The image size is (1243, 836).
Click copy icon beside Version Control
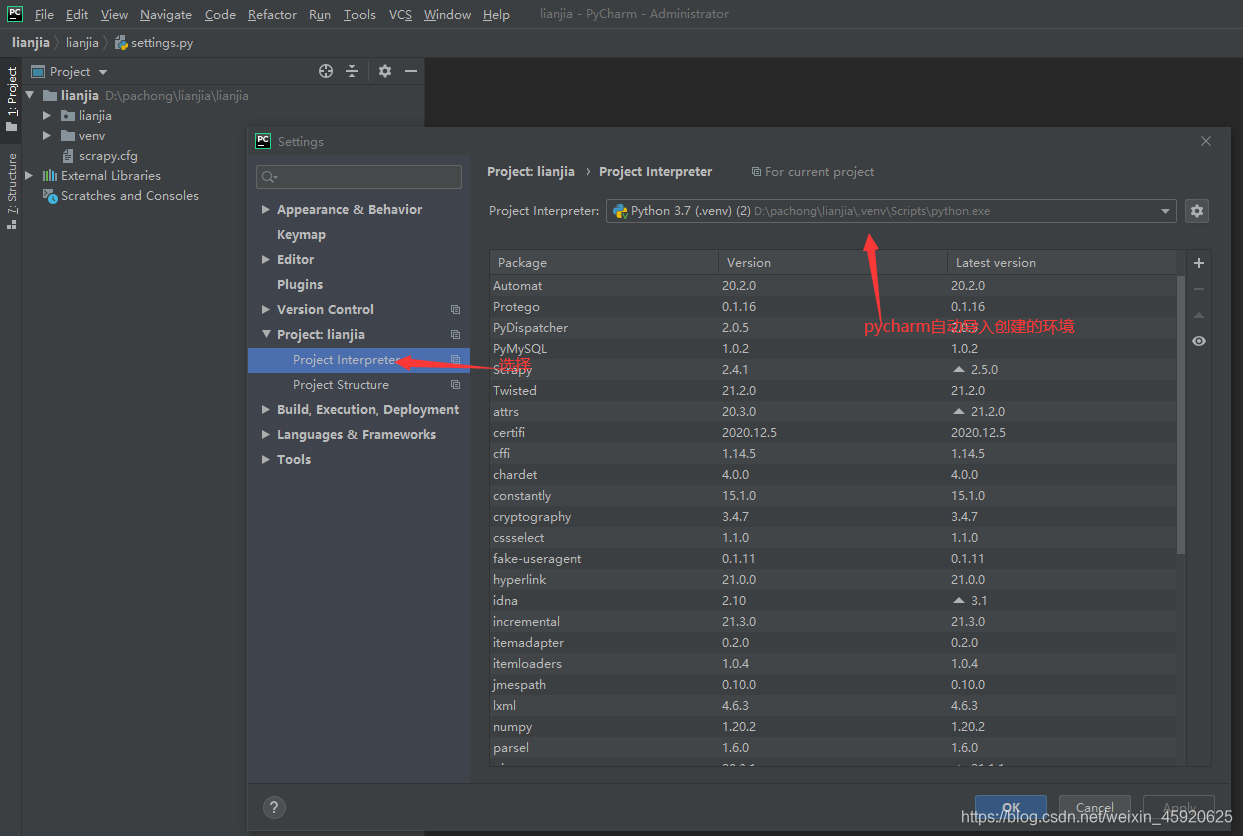click(455, 310)
